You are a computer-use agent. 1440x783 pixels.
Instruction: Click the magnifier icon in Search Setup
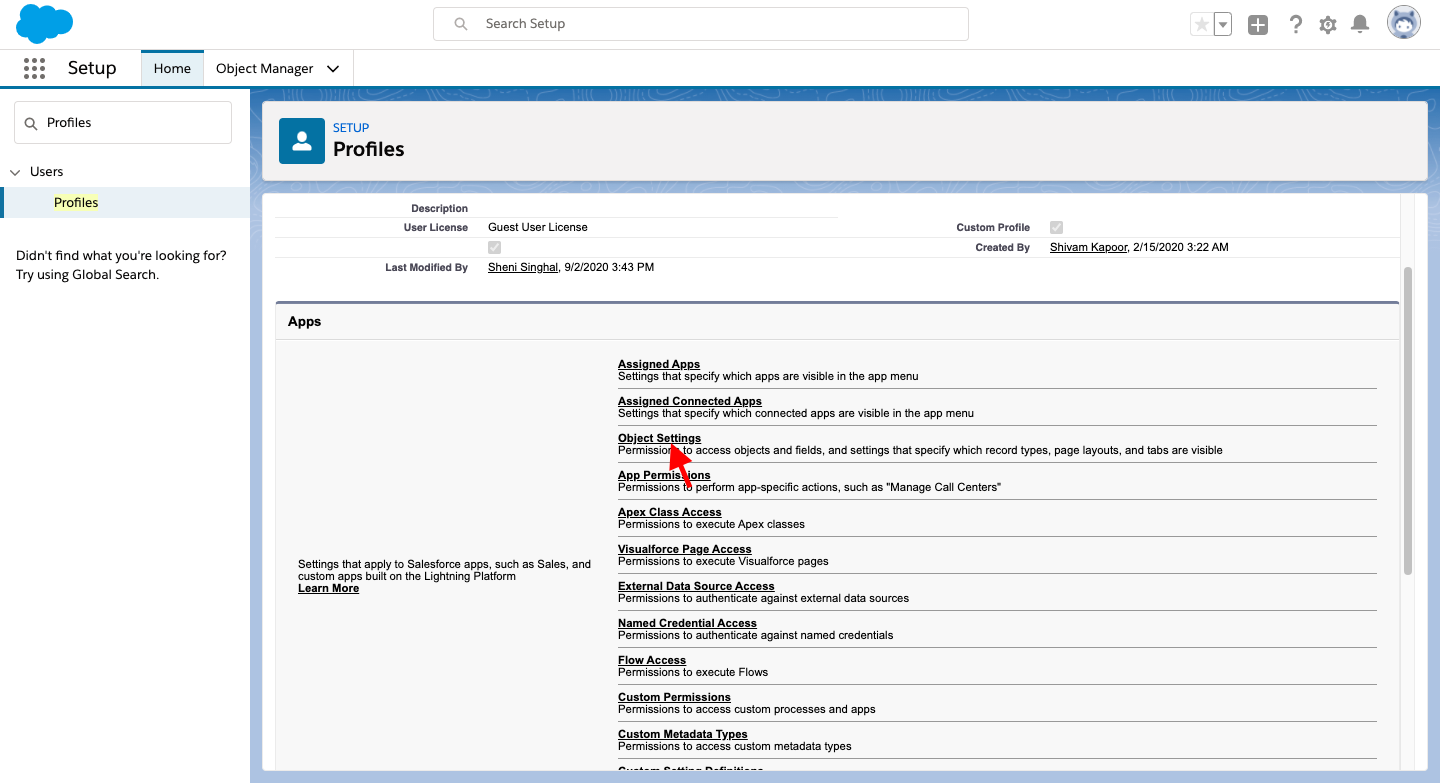[x=461, y=24]
